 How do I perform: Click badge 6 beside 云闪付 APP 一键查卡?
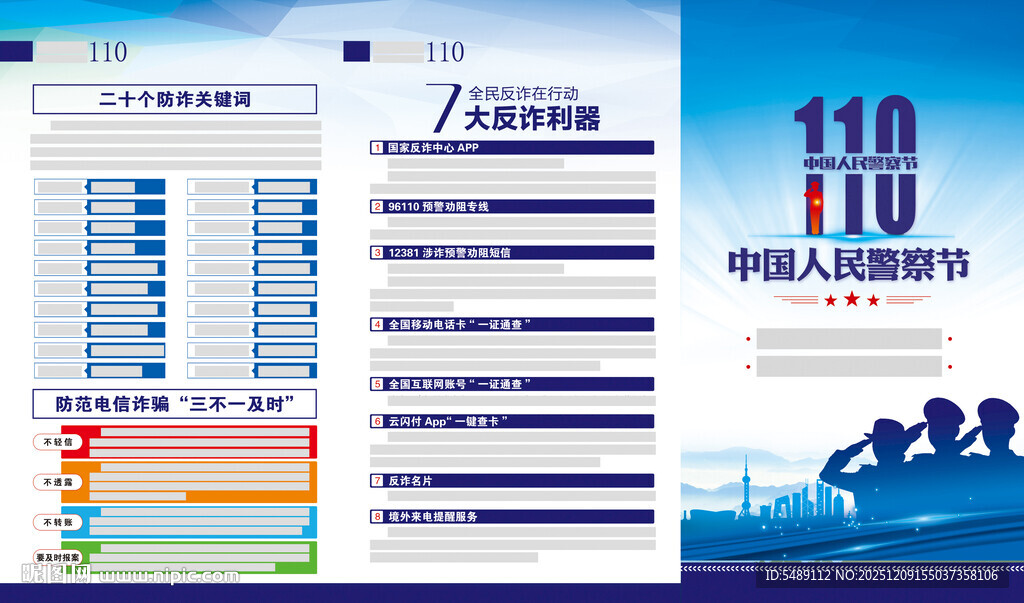(x=375, y=422)
